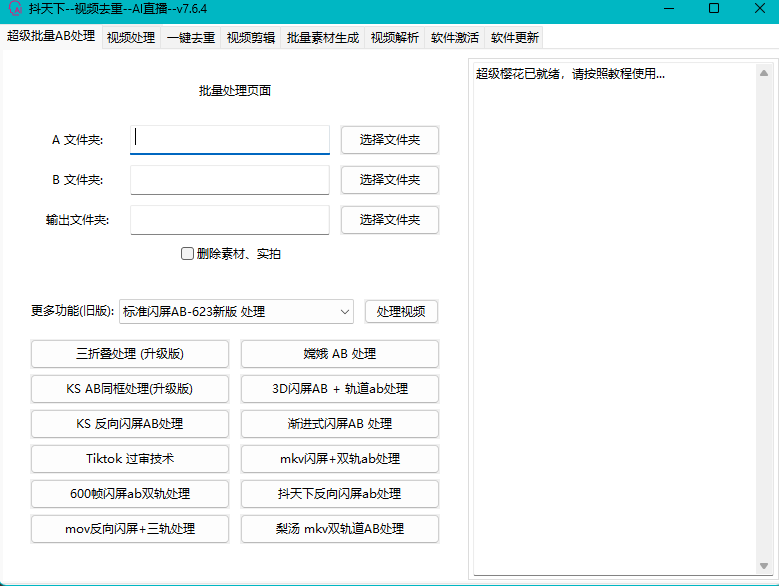779x586 pixels.
Task: Open the 一键去重 tab
Action: click(190, 38)
